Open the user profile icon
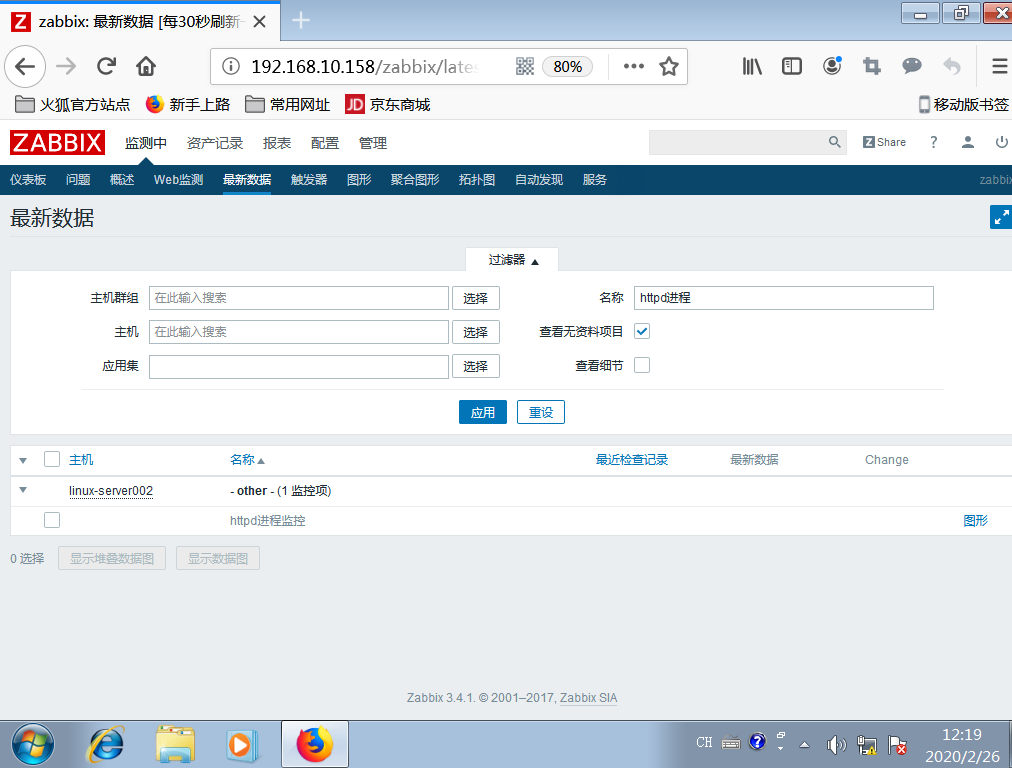The image size is (1012, 768). pos(967,142)
